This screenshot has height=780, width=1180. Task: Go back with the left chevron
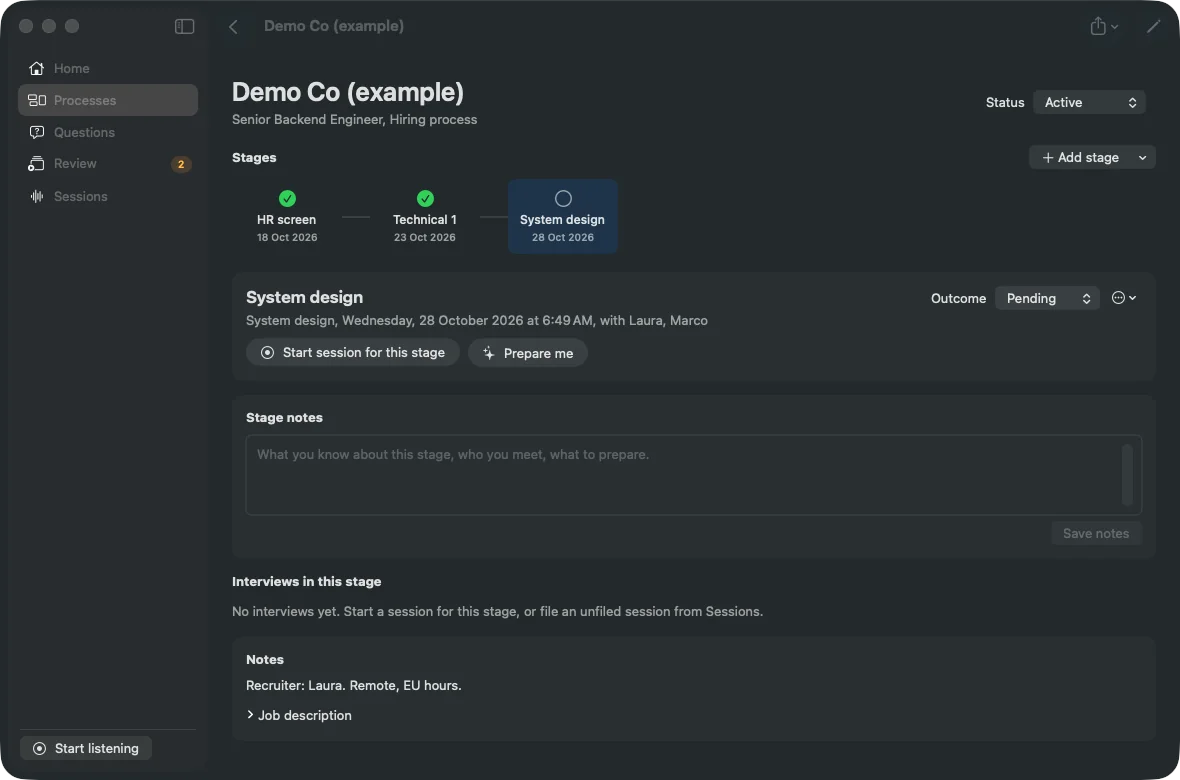click(x=233, y=26)
